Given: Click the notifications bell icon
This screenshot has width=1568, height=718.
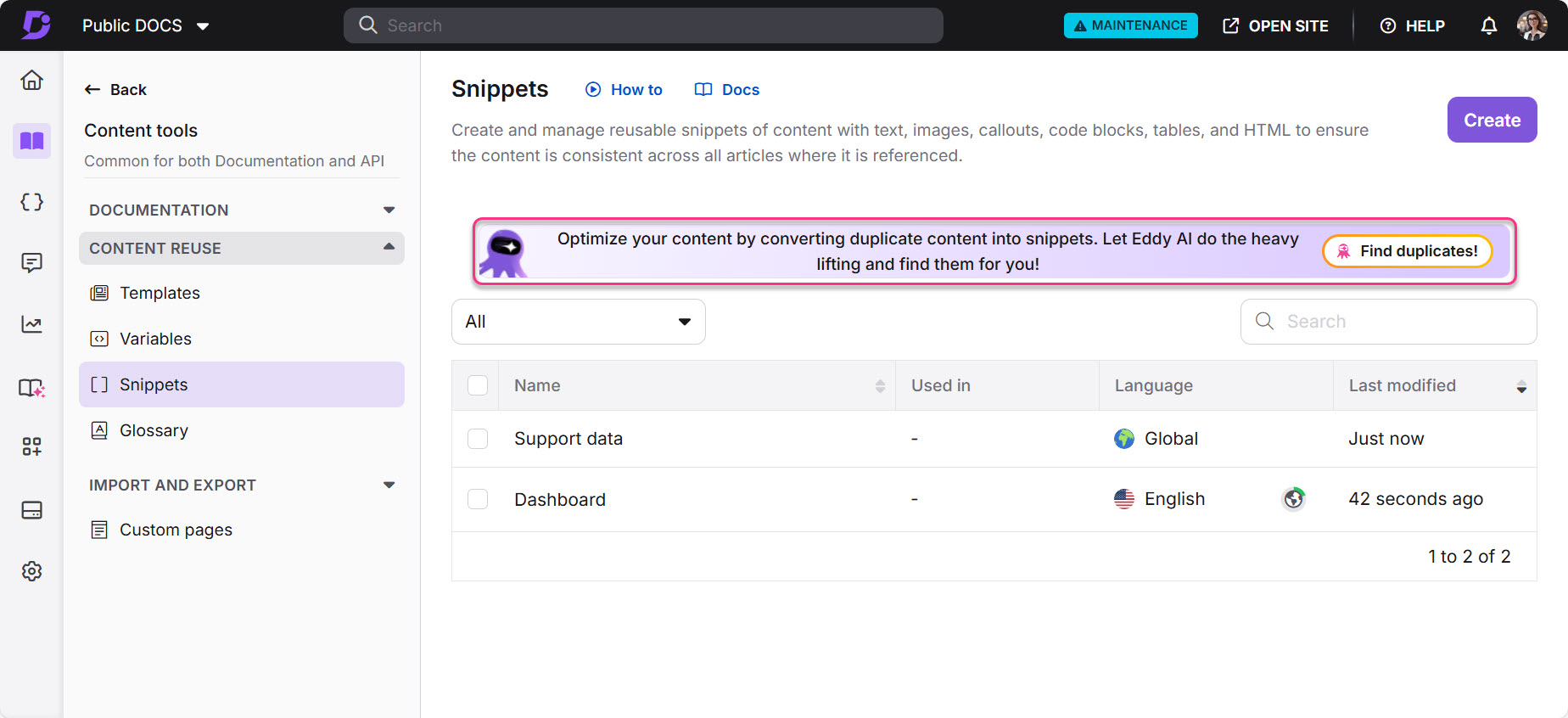Looking at the screenshot, I should pos(1489,25).
